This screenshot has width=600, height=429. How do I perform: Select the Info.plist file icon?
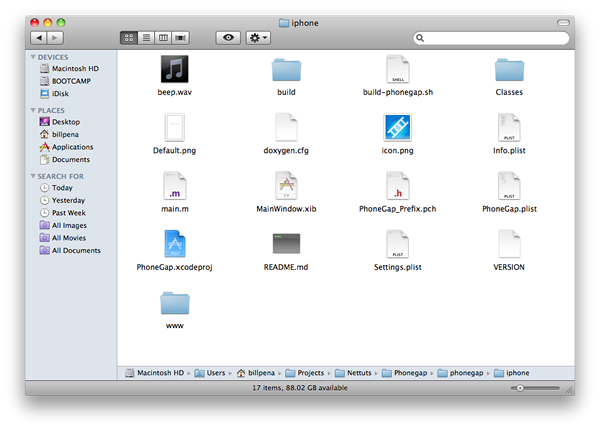(509, 127)
